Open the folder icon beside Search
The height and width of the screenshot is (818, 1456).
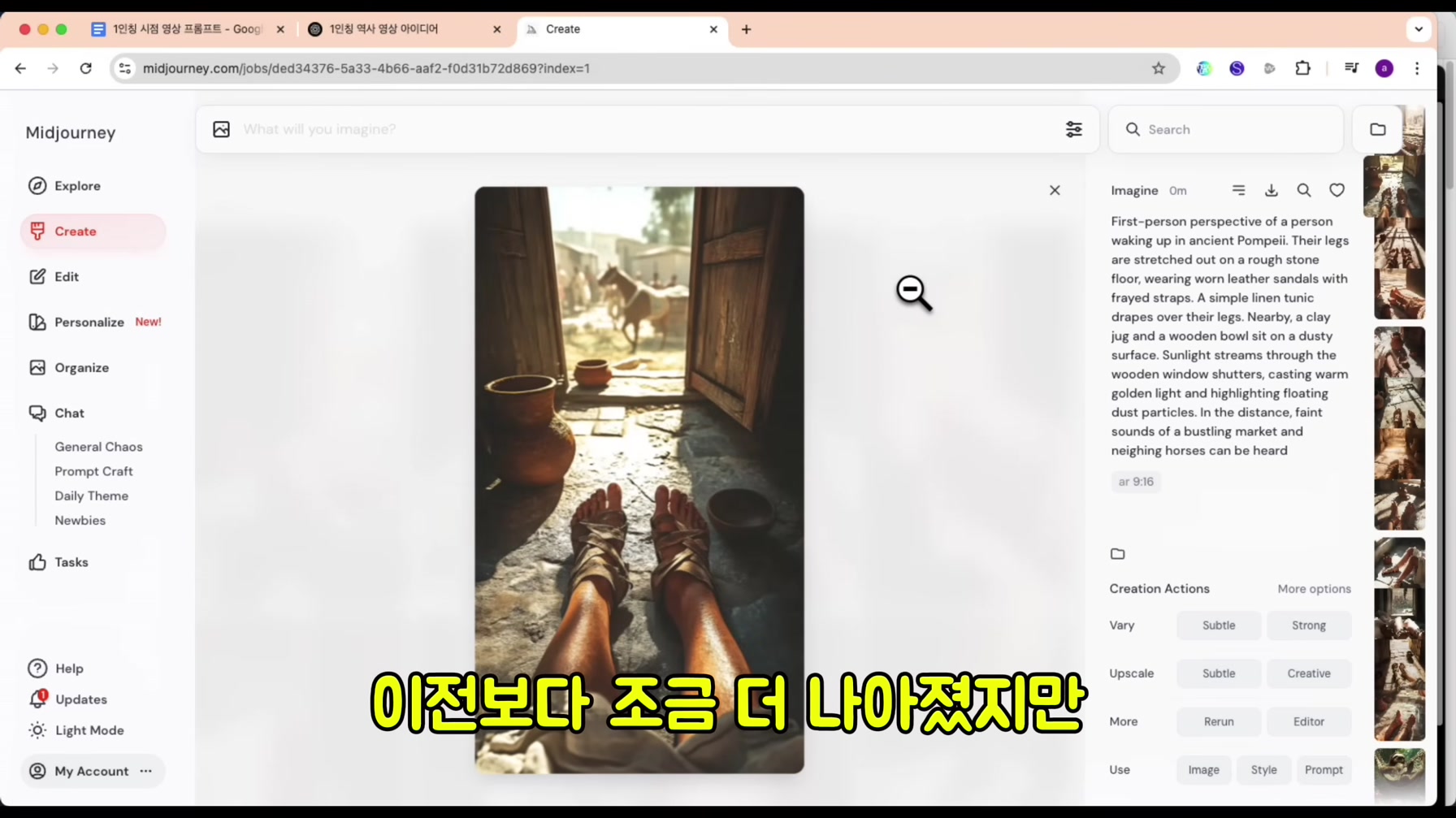[x=1378, y=129]
